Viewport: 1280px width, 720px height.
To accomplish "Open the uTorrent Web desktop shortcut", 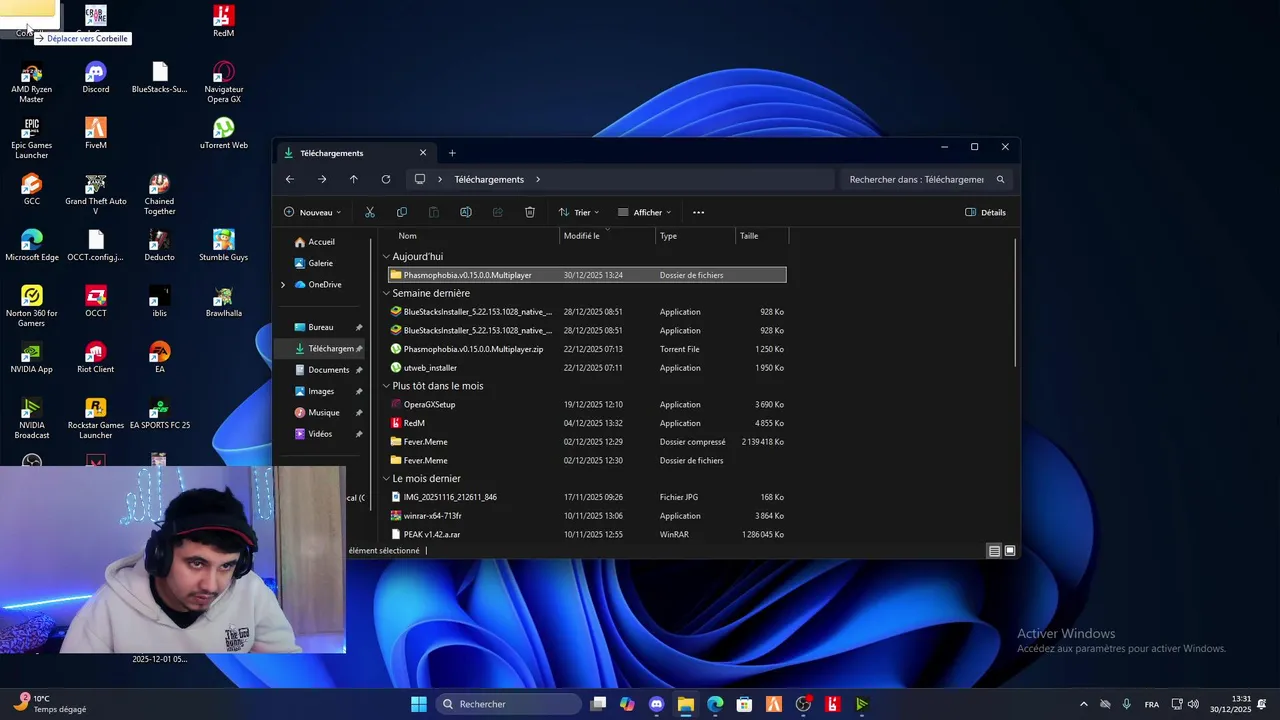I will coord(223,134).
